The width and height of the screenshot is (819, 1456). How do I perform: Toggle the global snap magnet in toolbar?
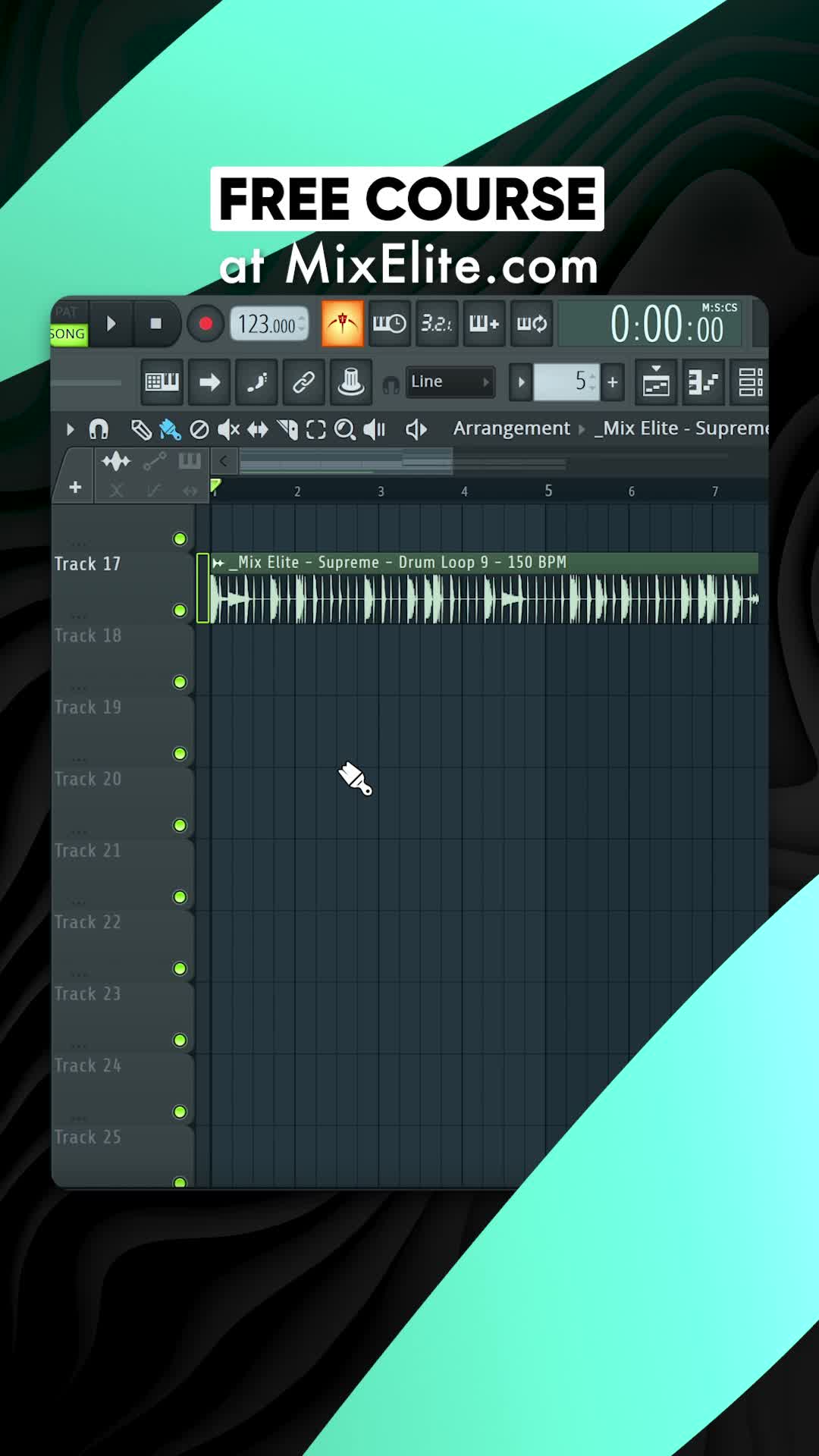point(391,385)
